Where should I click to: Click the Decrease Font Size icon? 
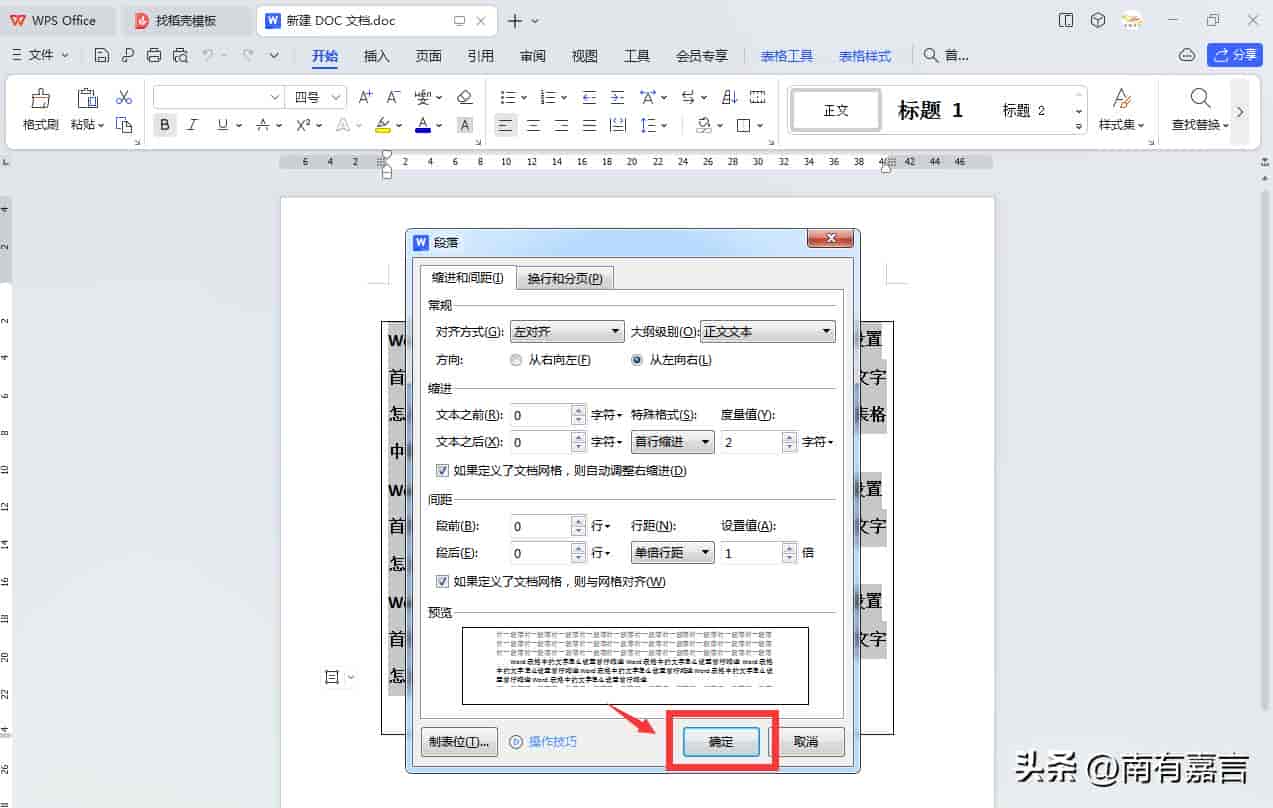[393, 97]
